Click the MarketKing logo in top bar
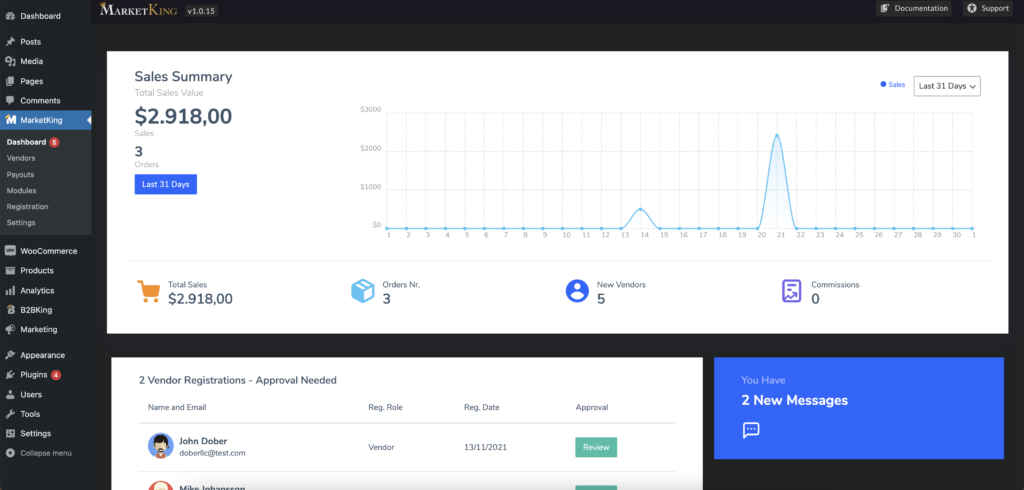The width and height of the screenshot is (1024, 490). [x=138, y=10]
